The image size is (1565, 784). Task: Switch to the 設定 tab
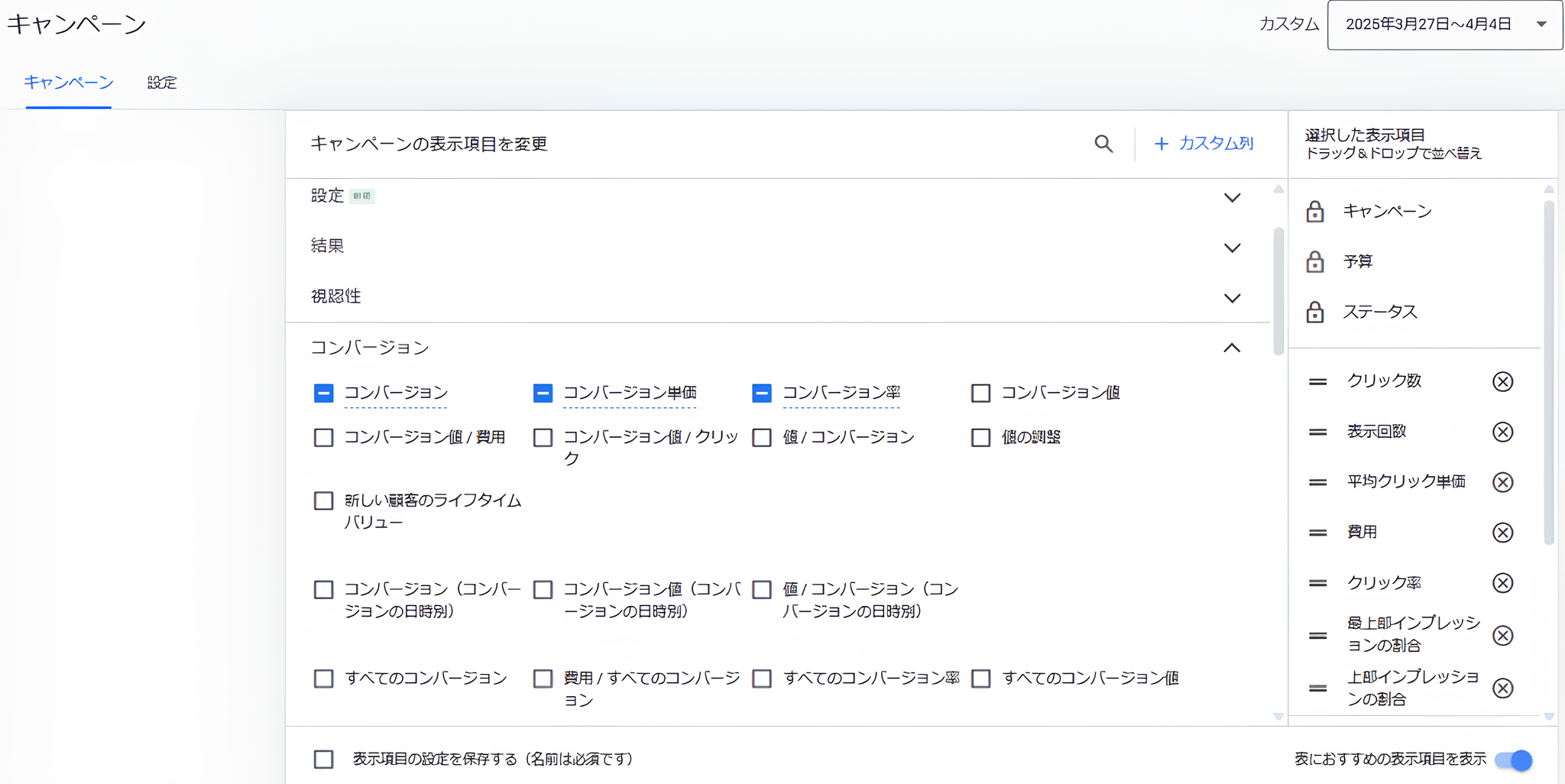click(x=161, y=83)
